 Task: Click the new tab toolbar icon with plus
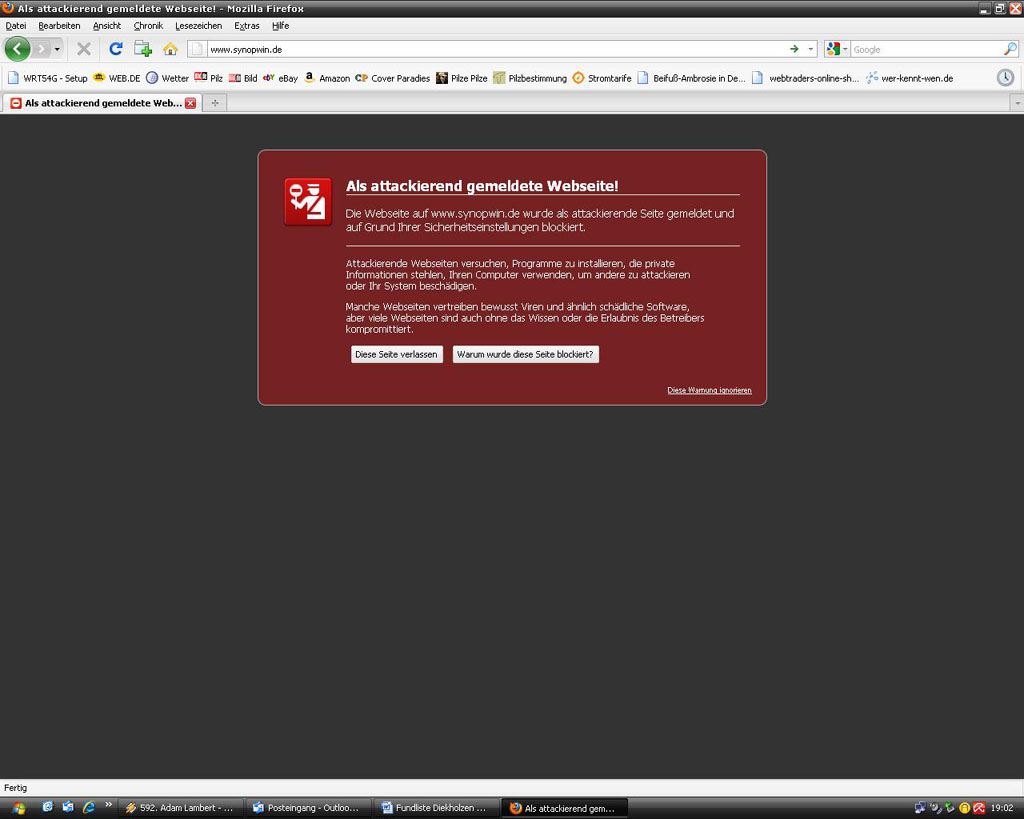[143, 49]
